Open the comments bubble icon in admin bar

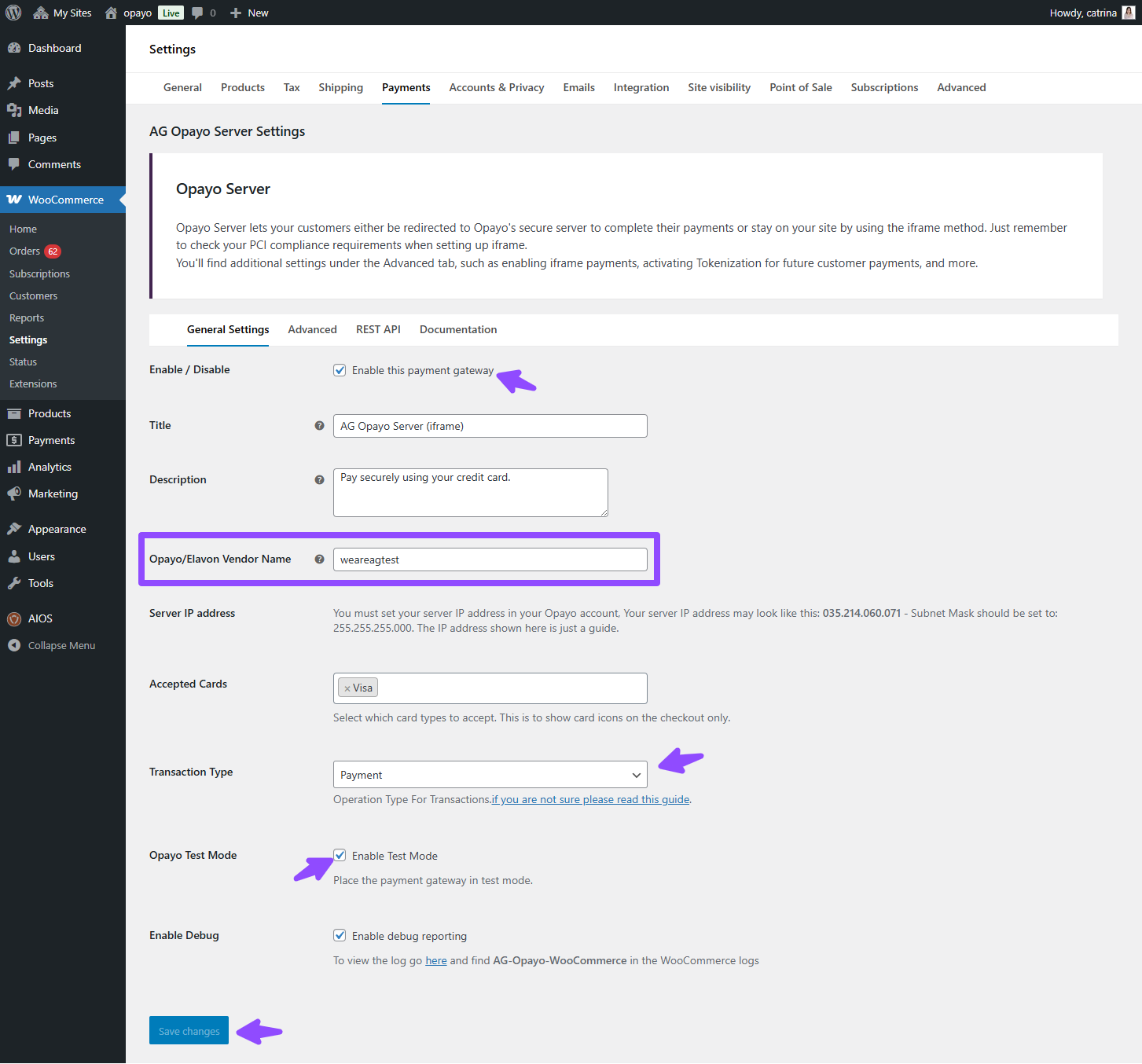pos(197,13)
